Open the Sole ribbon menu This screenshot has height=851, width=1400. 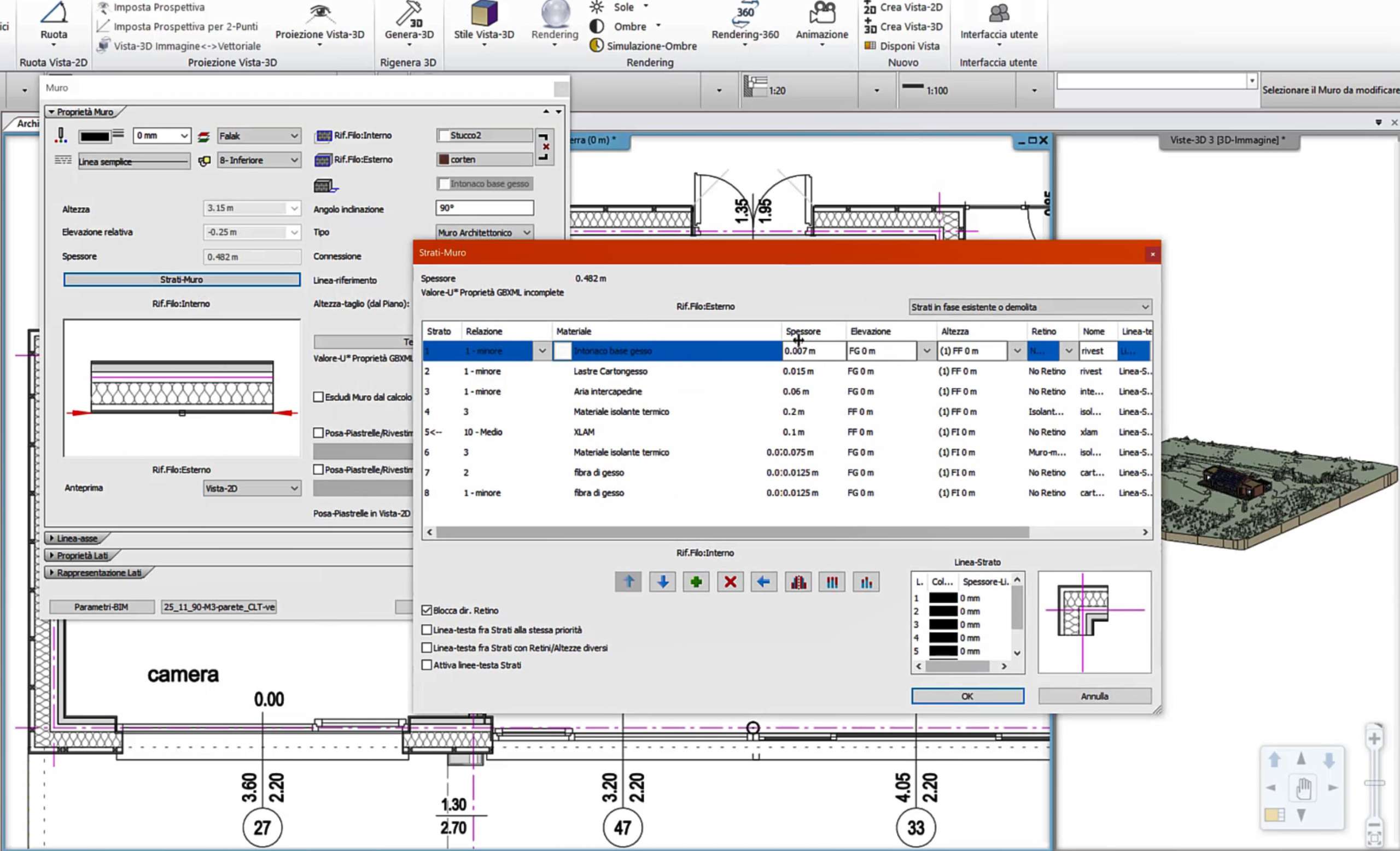623,8
